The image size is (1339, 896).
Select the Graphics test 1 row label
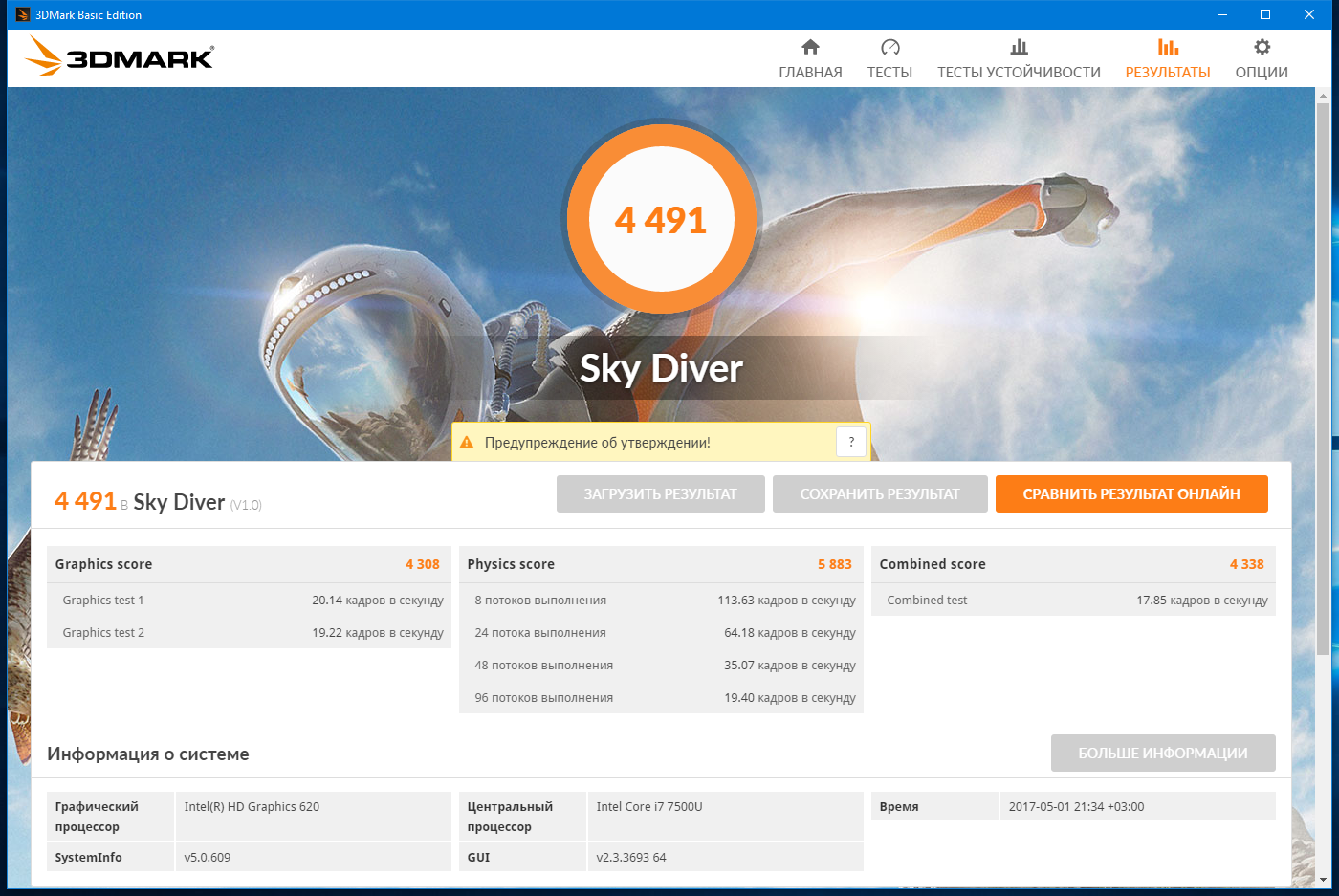point(103,601)
